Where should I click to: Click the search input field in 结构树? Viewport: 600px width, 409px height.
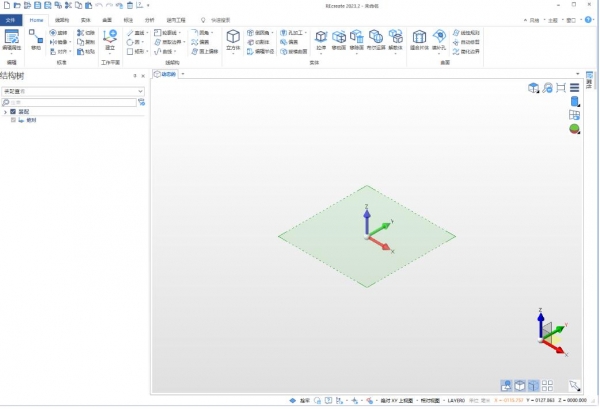70,102
